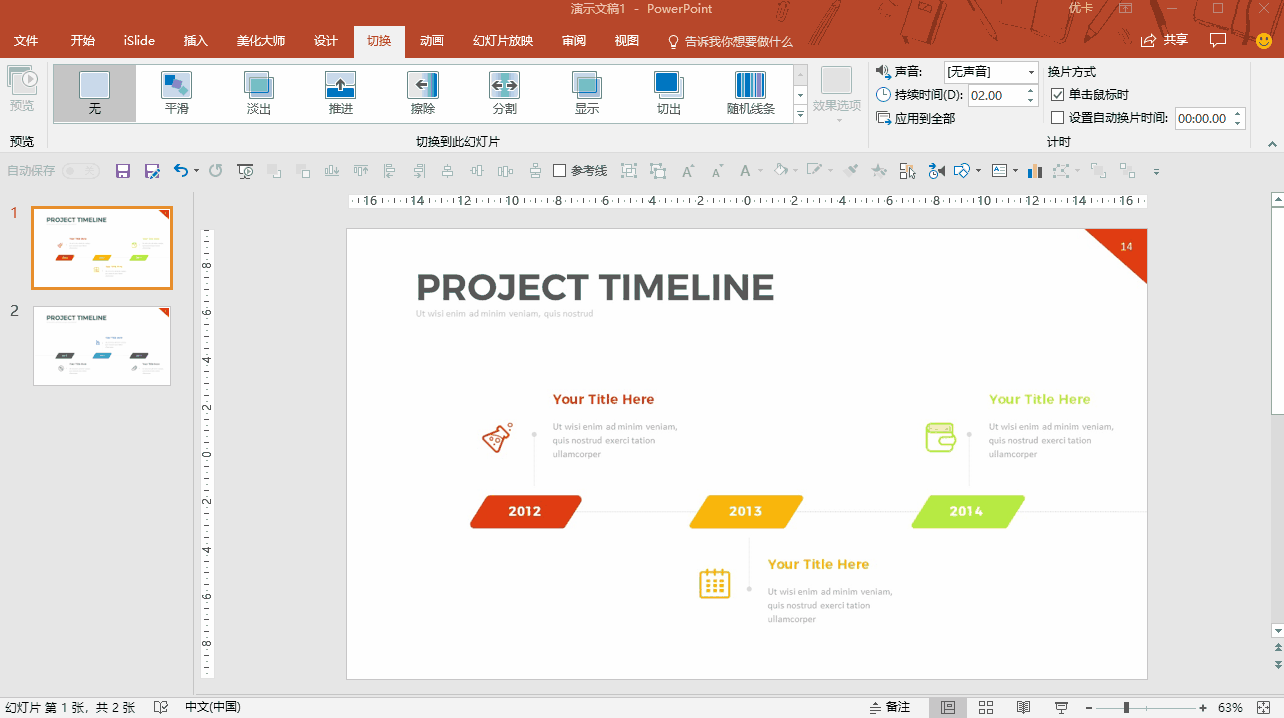Pick the 随机线条 (Random Bars) transition
The height and width of the screenshot is (718, 1284).
pyautogui.click(x=750, y=93)
